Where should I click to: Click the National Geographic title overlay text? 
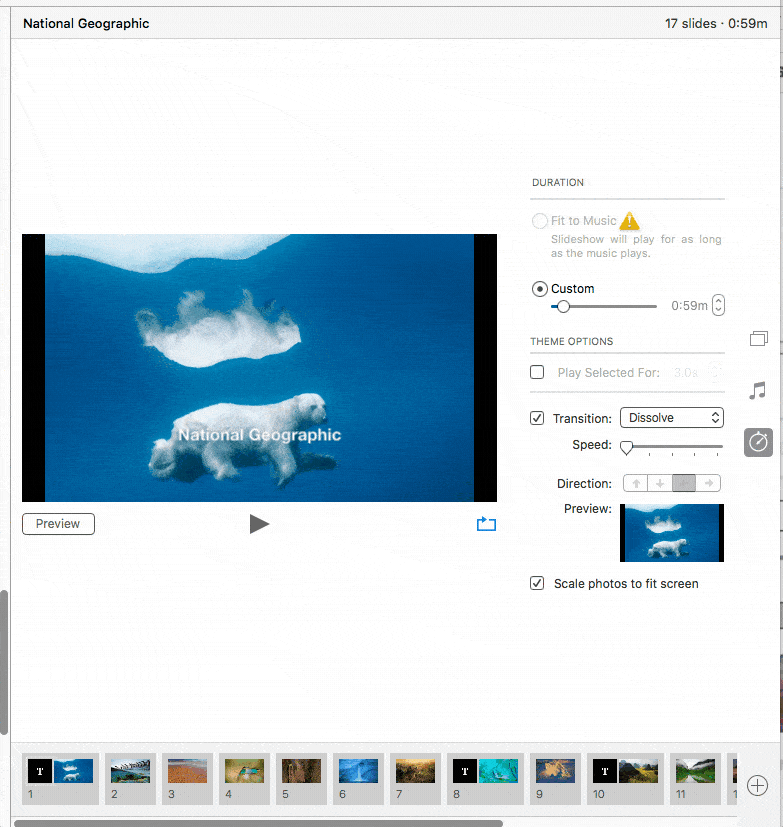(259, 435)
